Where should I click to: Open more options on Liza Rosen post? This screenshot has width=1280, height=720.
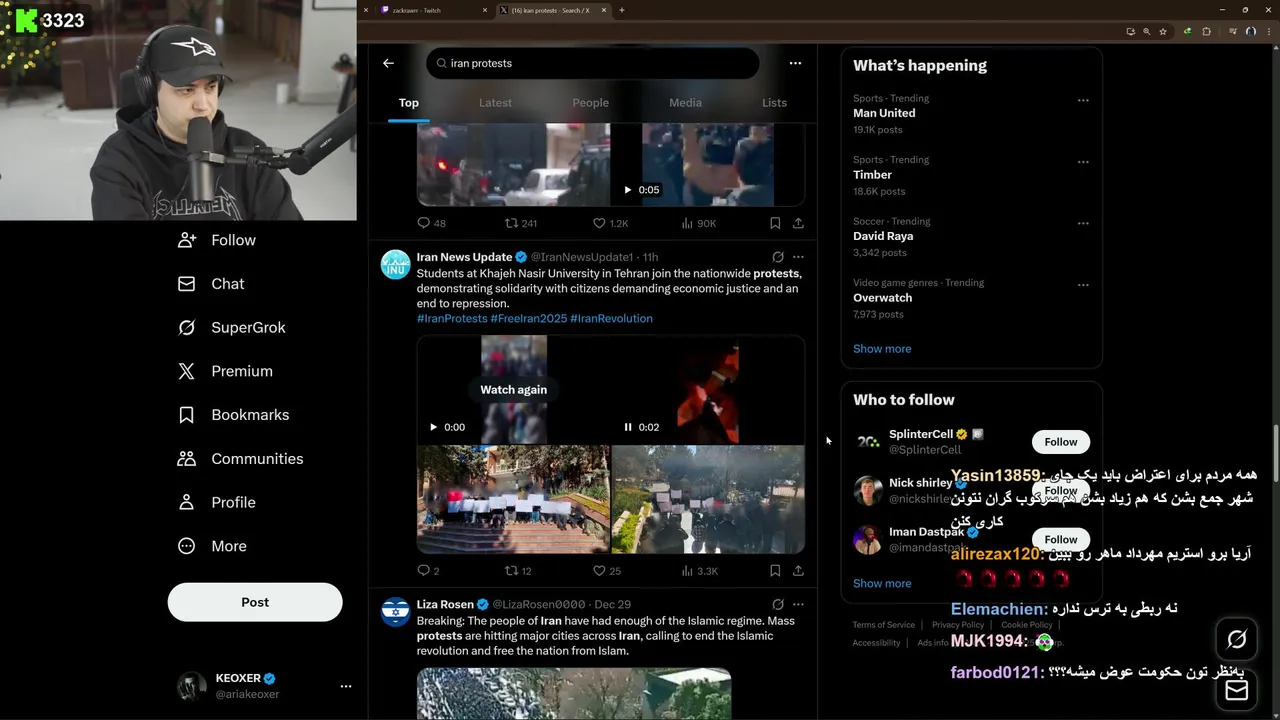pyautogui.click(x=798, y=604)
